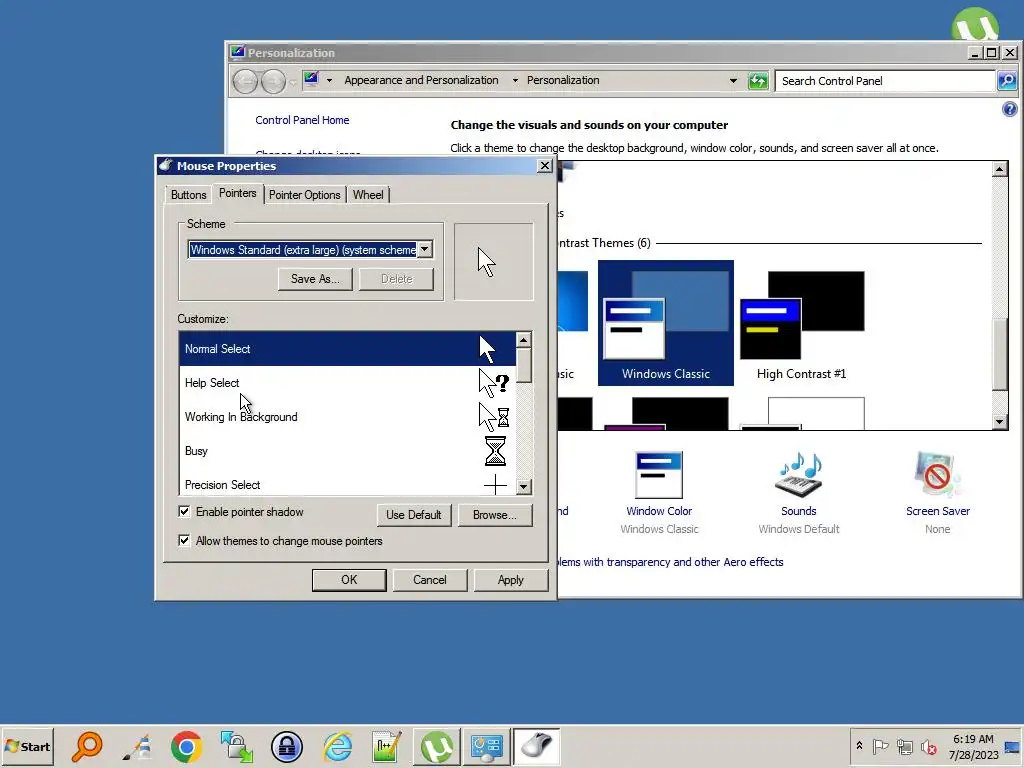
Task: Select the Windows Classic theme
Action: pos(665,323)
